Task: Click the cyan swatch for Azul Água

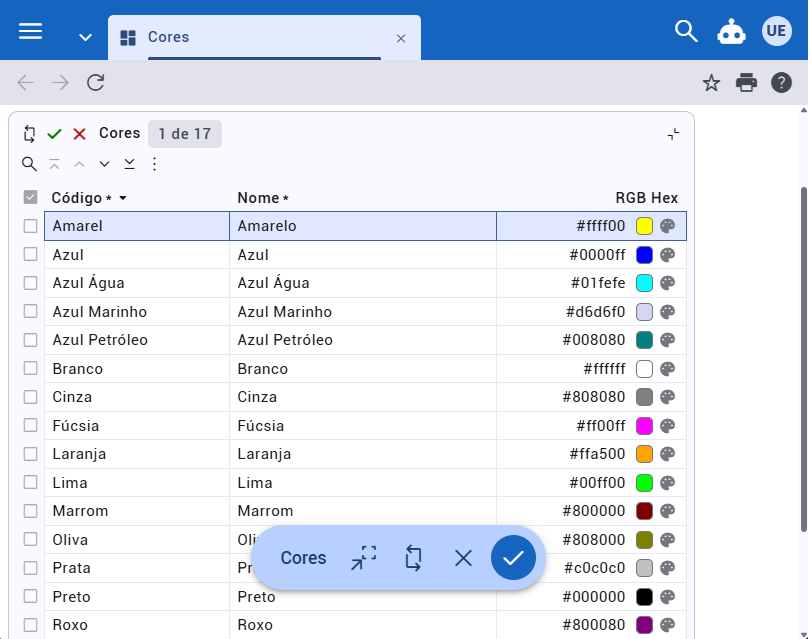Action: (644, 283)
